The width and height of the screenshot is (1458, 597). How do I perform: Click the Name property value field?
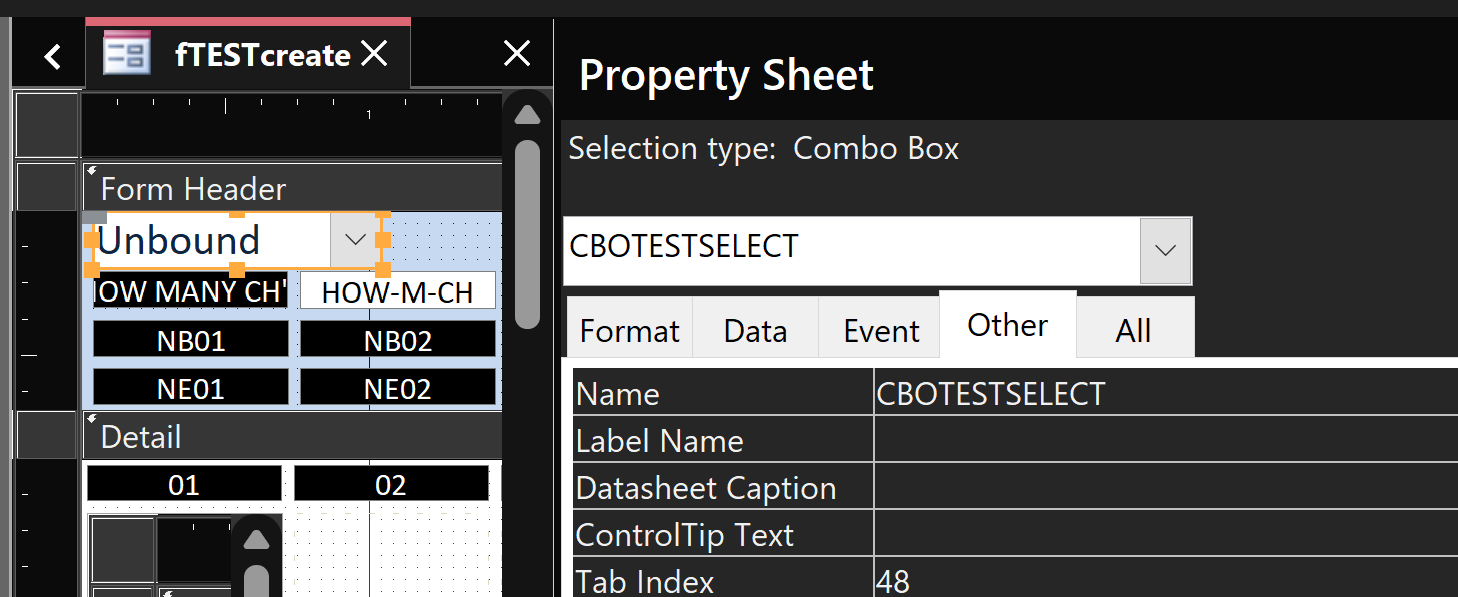pos(1160,394)
